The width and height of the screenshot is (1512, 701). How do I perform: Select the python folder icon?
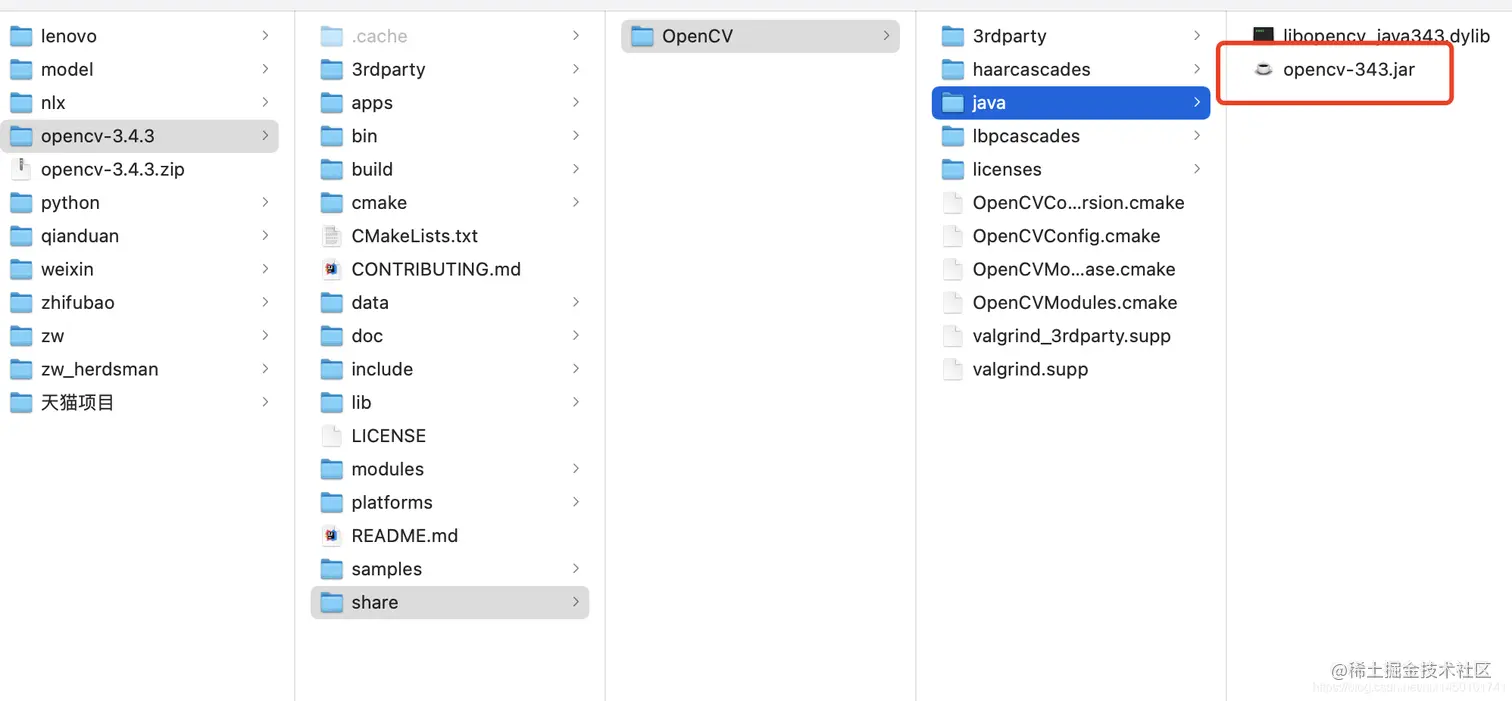pyautogui.click(x=21, y=203)
